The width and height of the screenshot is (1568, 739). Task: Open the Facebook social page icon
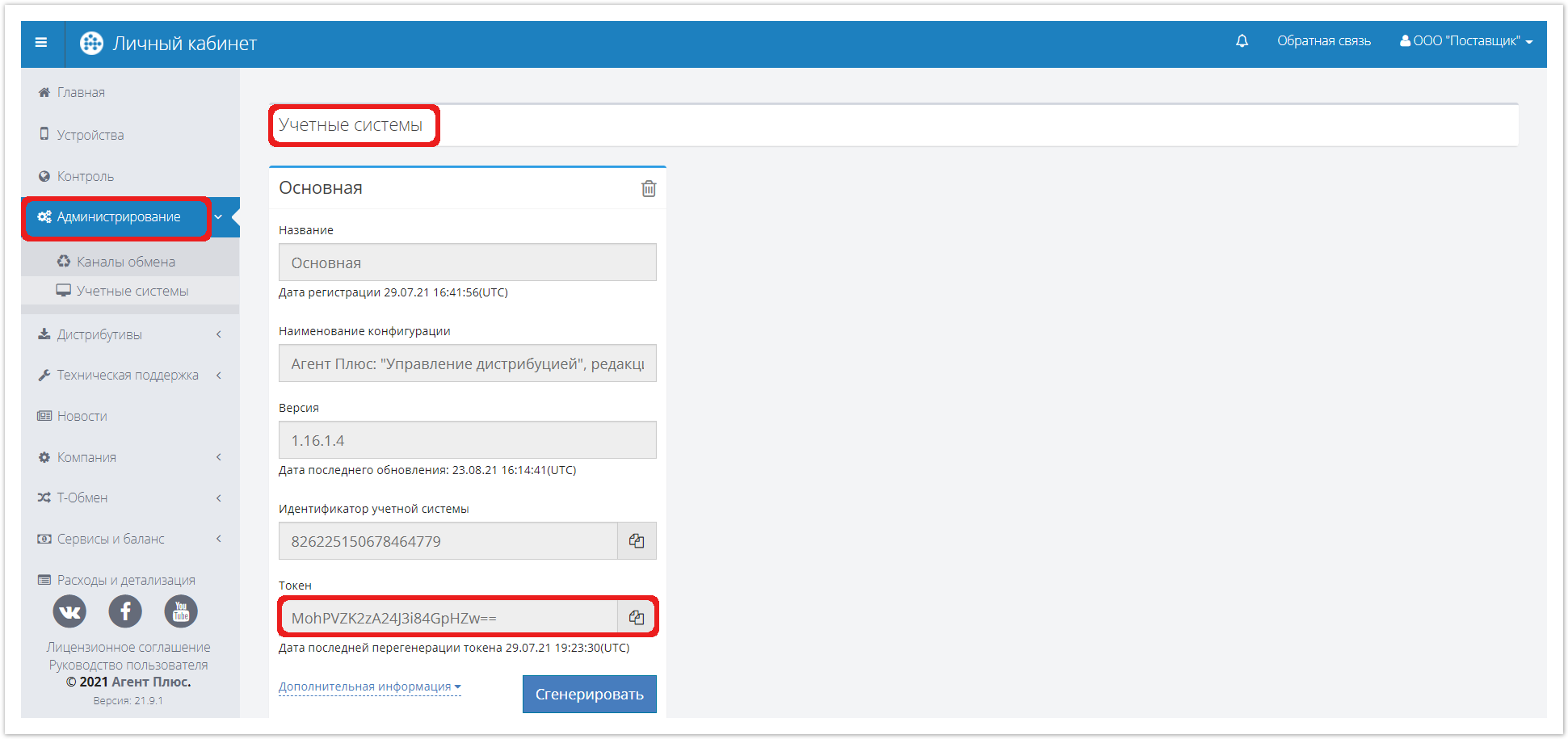click(125, 611)
